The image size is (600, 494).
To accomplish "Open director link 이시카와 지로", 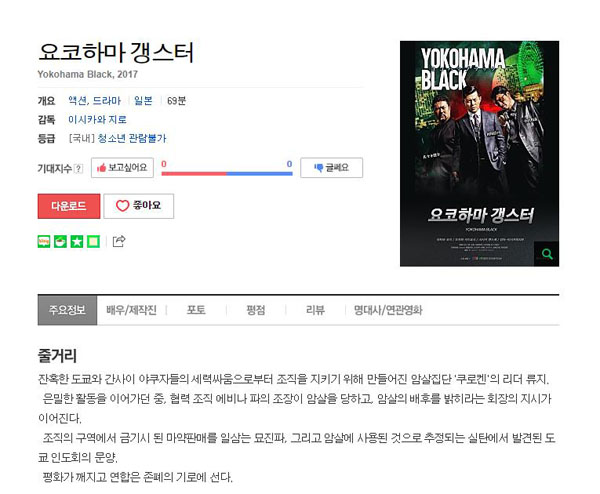I will (x=97, y=120).
